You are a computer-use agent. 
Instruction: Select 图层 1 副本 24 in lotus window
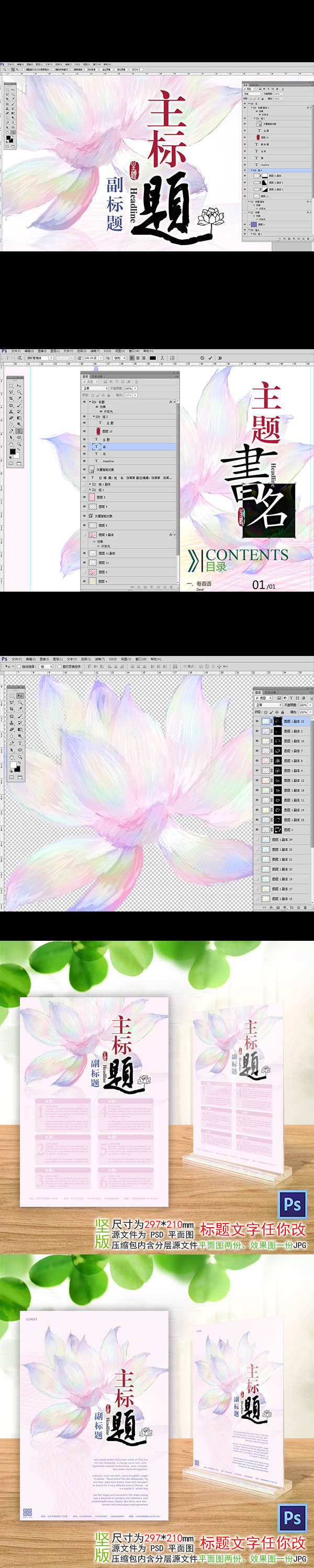[282, 839]
